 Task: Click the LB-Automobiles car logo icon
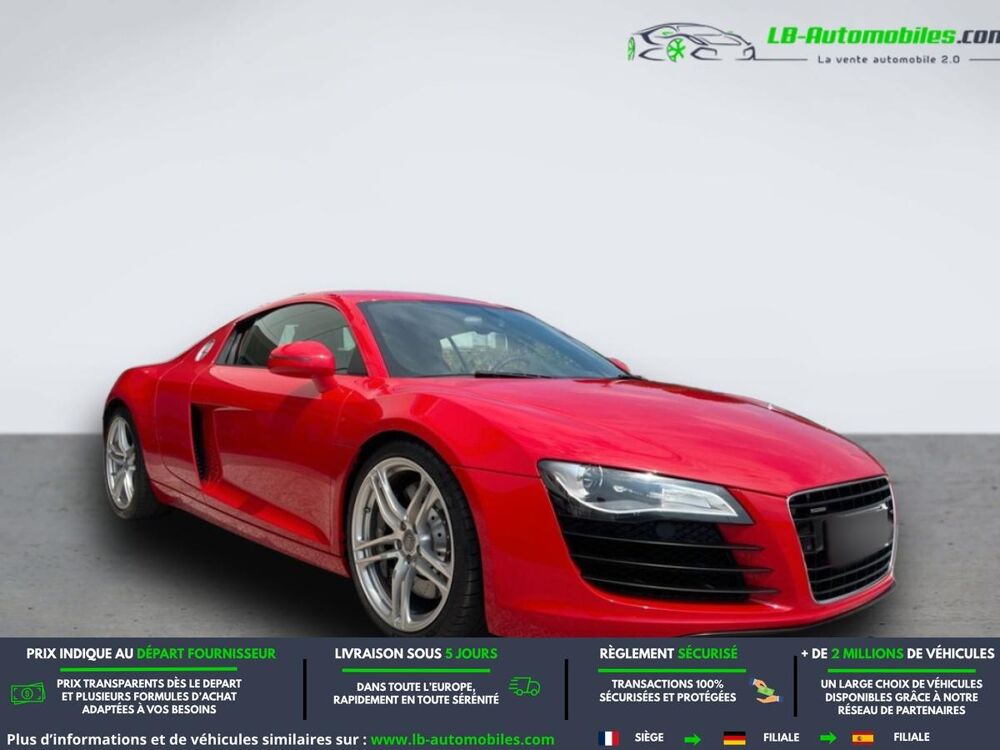(690, 43)
